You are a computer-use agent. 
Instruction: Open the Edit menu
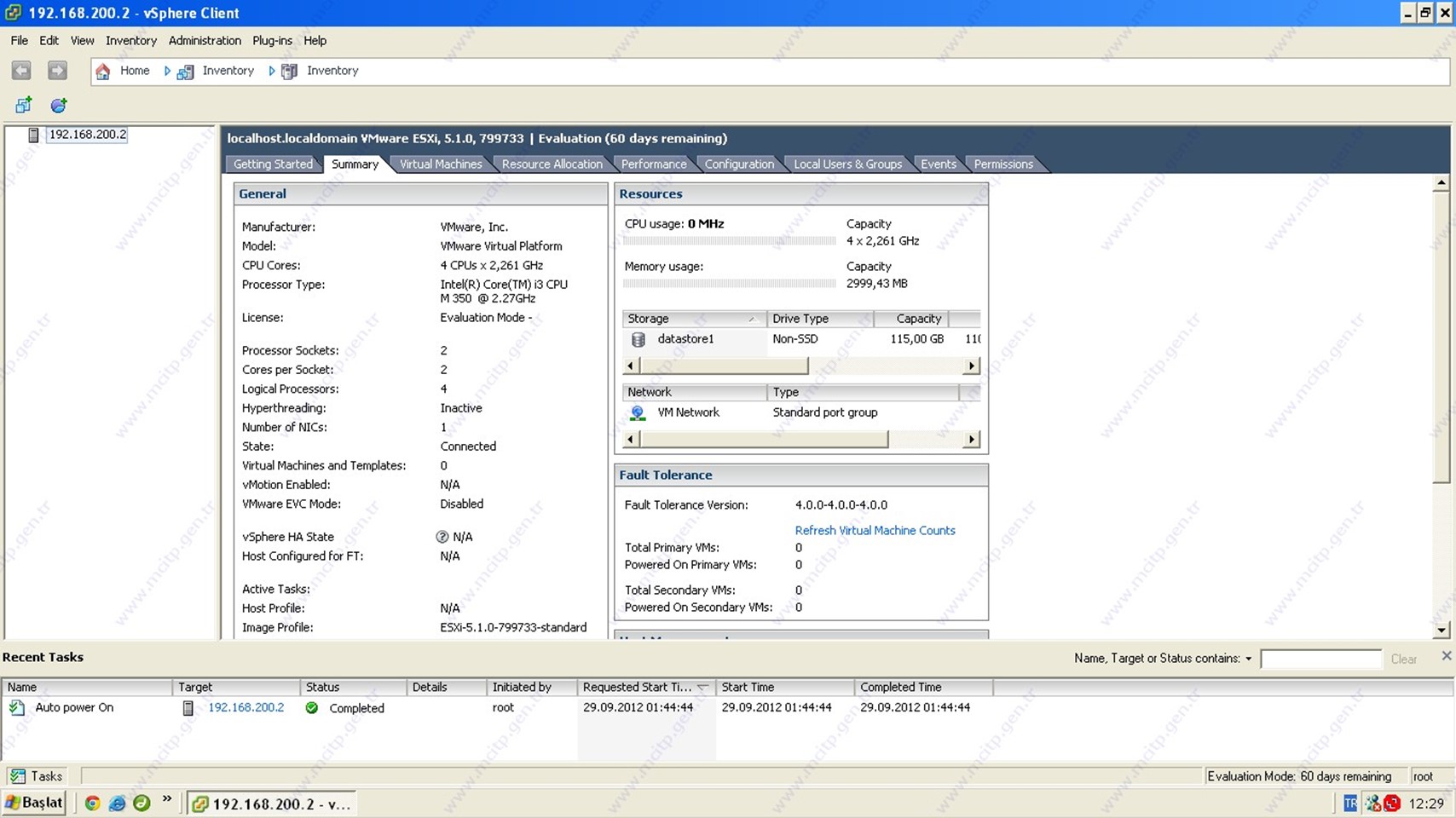tap(49, 40)
